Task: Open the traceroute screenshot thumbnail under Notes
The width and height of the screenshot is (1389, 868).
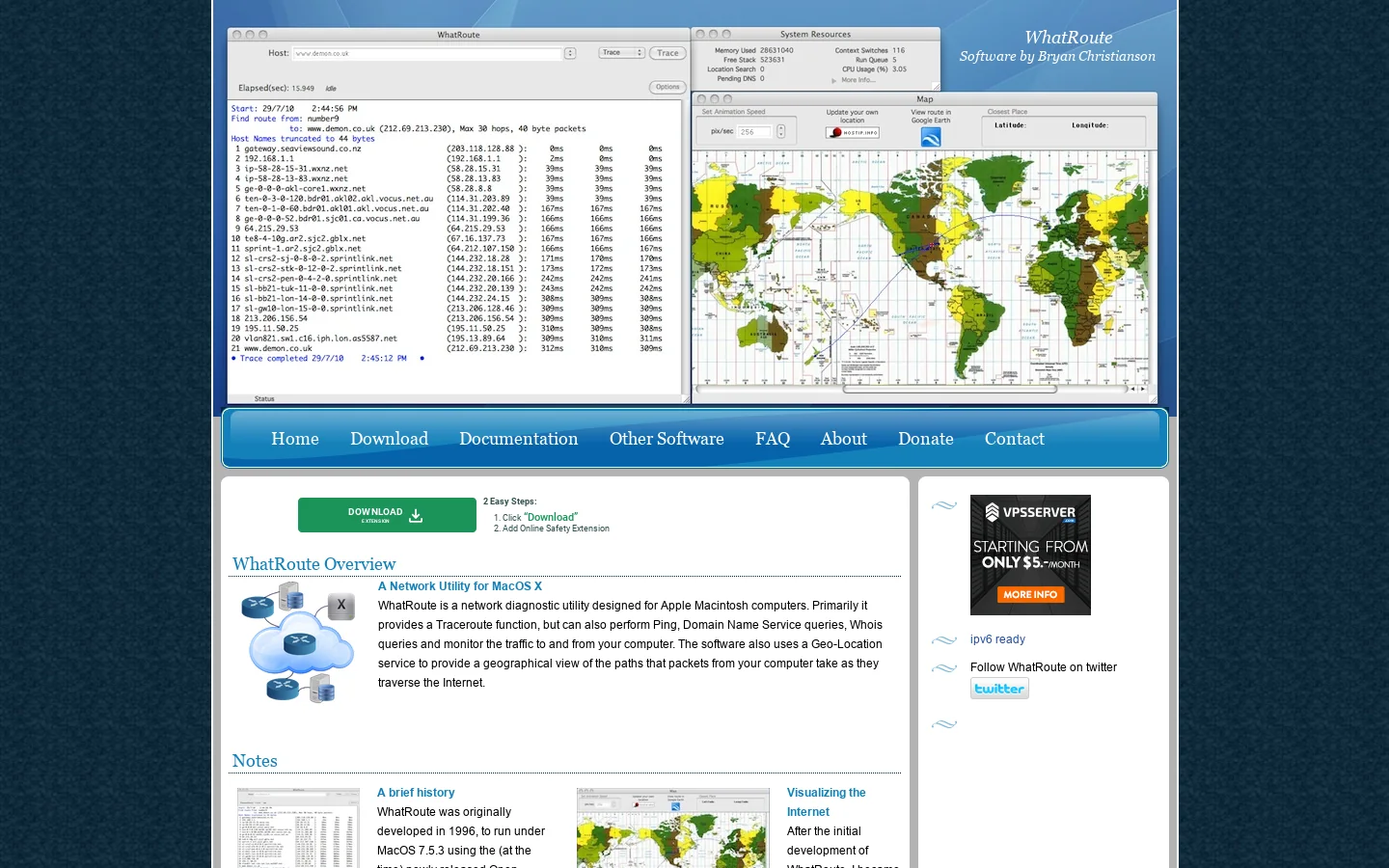Action: (298, 827)
